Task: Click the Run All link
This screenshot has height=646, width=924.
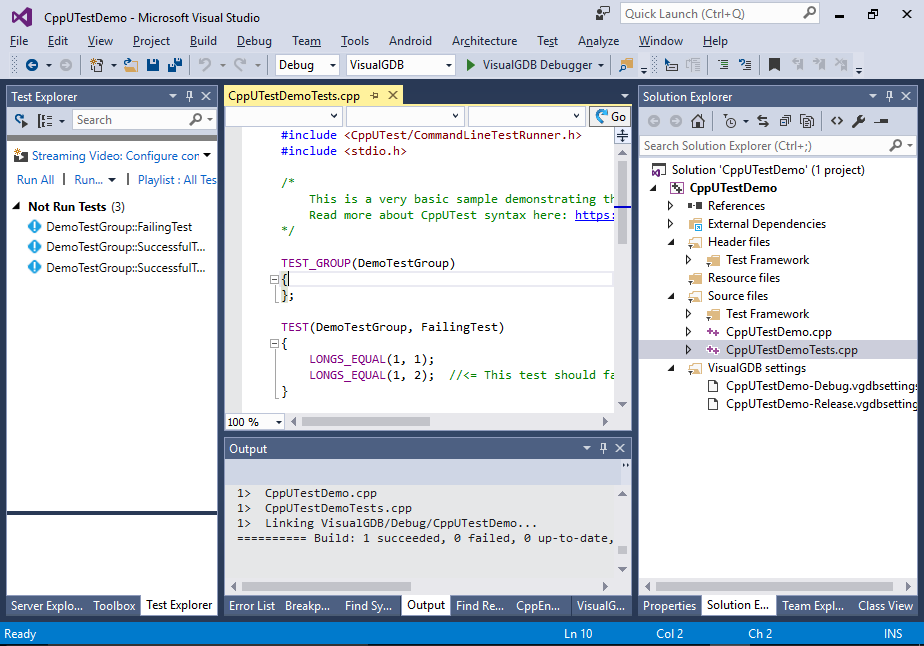Action: coord(35,180)
